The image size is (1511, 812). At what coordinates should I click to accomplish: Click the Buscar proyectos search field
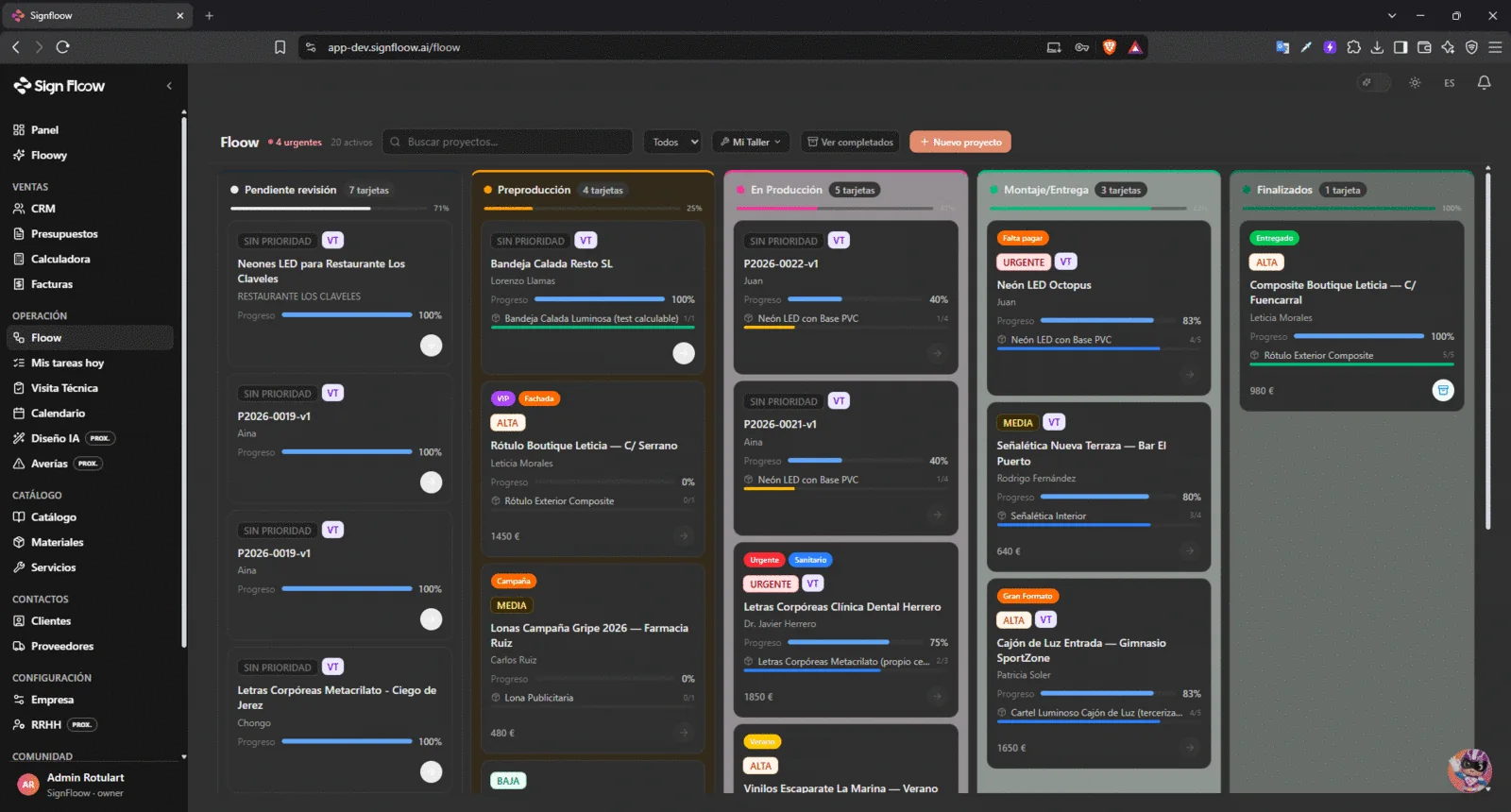click(x=507, y=142)
